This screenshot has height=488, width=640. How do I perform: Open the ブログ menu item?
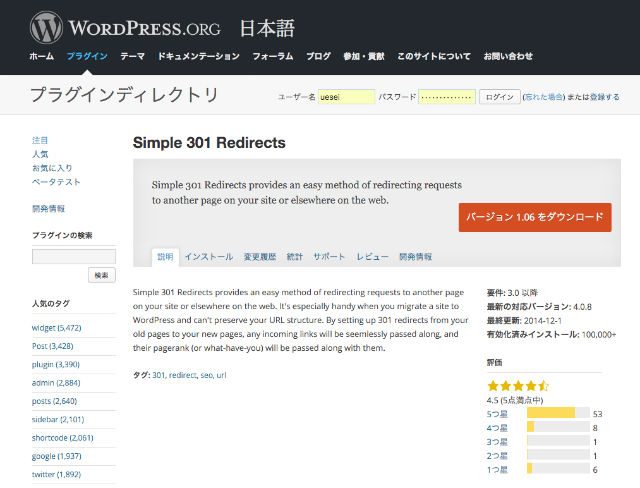(x=318, y=56)
